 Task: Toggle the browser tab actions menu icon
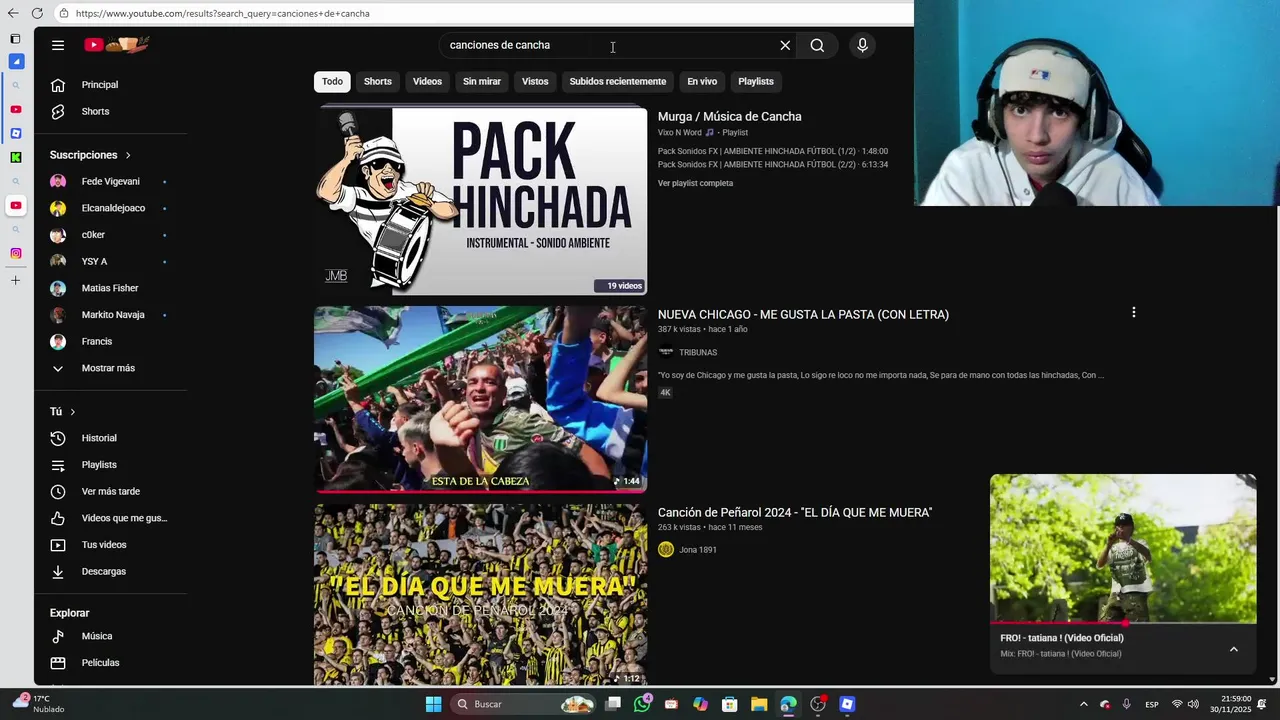16,38
